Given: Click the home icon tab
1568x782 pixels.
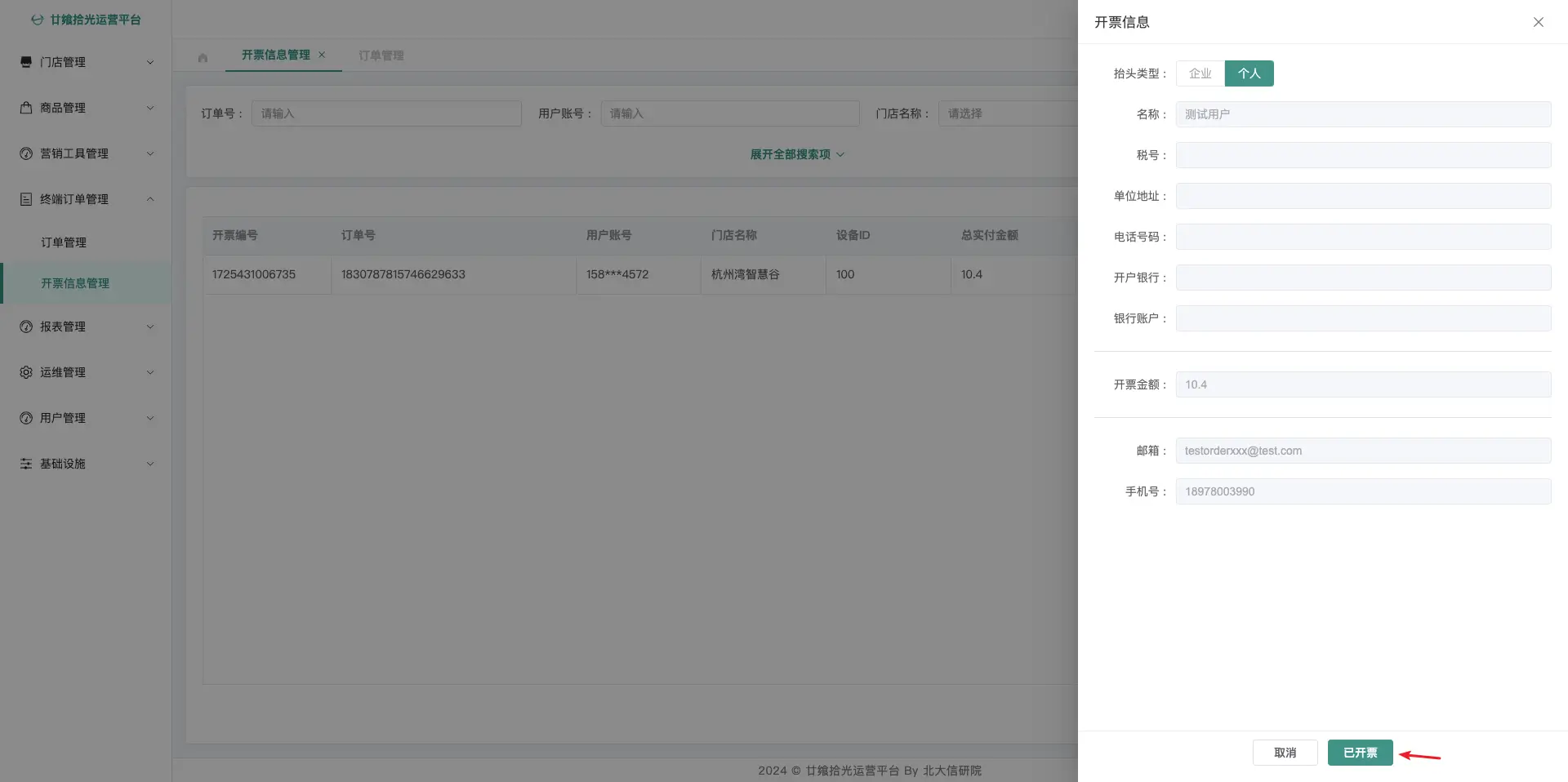Looking at the screenshot, I should click(203, 57).
